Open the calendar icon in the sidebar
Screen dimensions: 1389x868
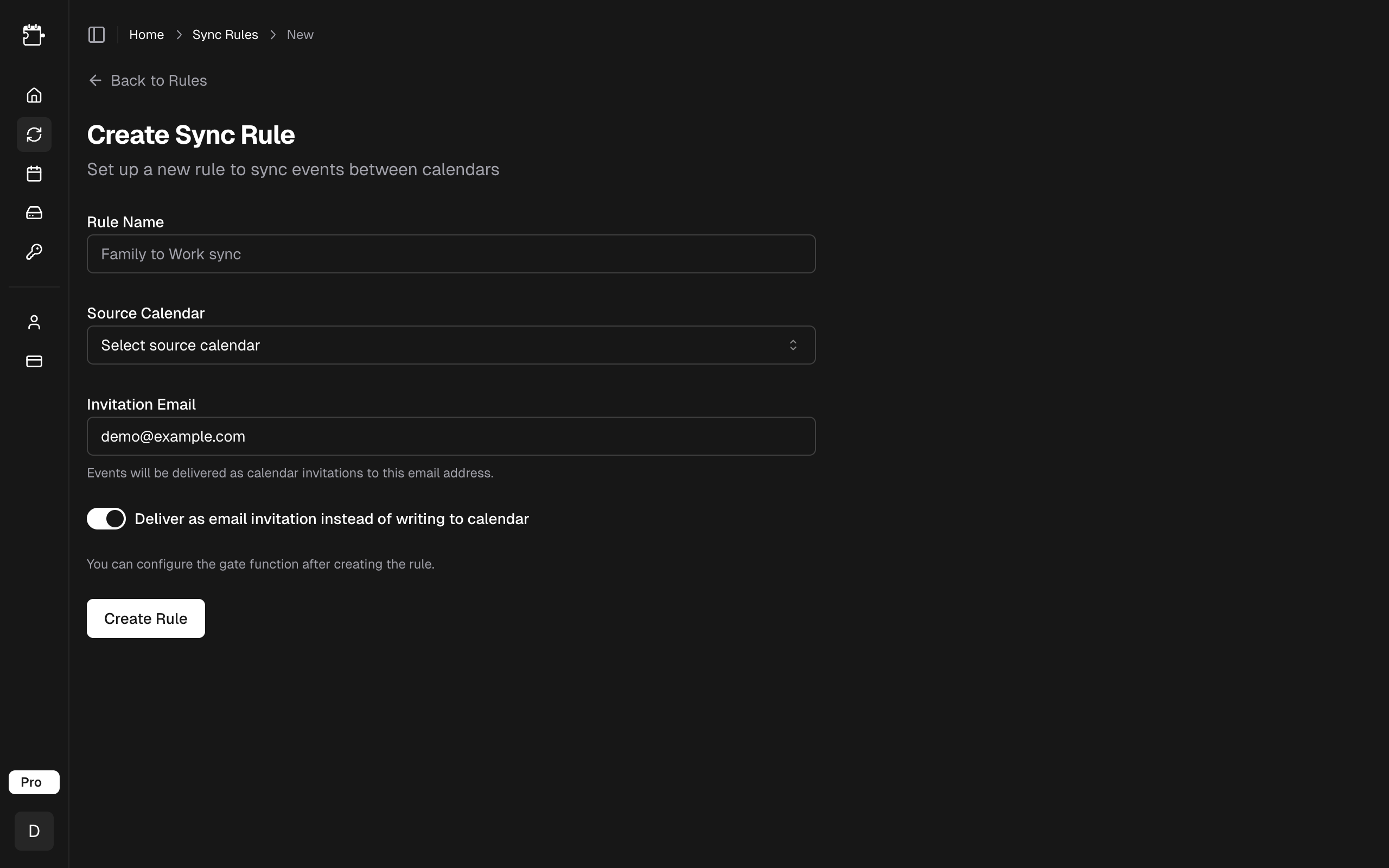coord(33,174)
